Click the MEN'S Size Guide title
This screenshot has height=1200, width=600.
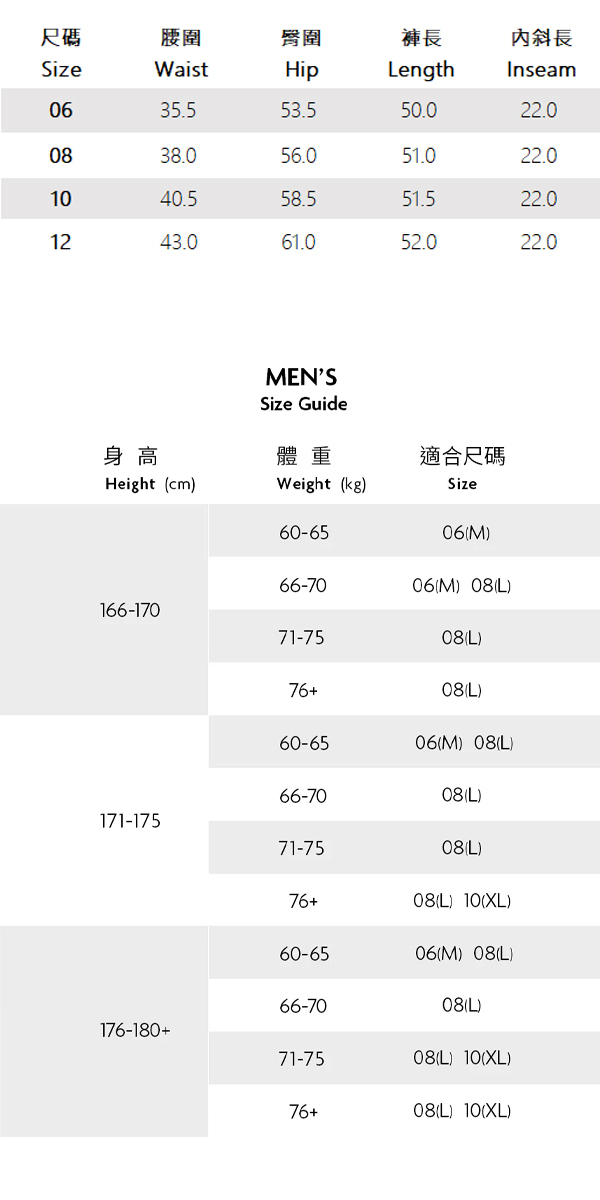pos(302,389)
